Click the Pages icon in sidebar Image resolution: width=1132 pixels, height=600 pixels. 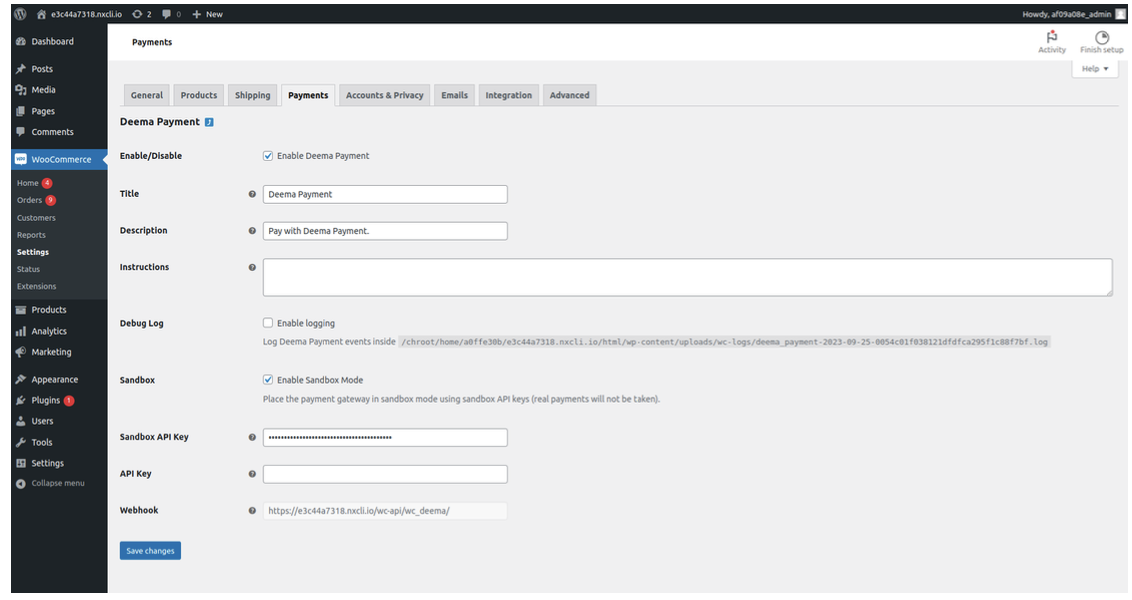pos(21,111)
